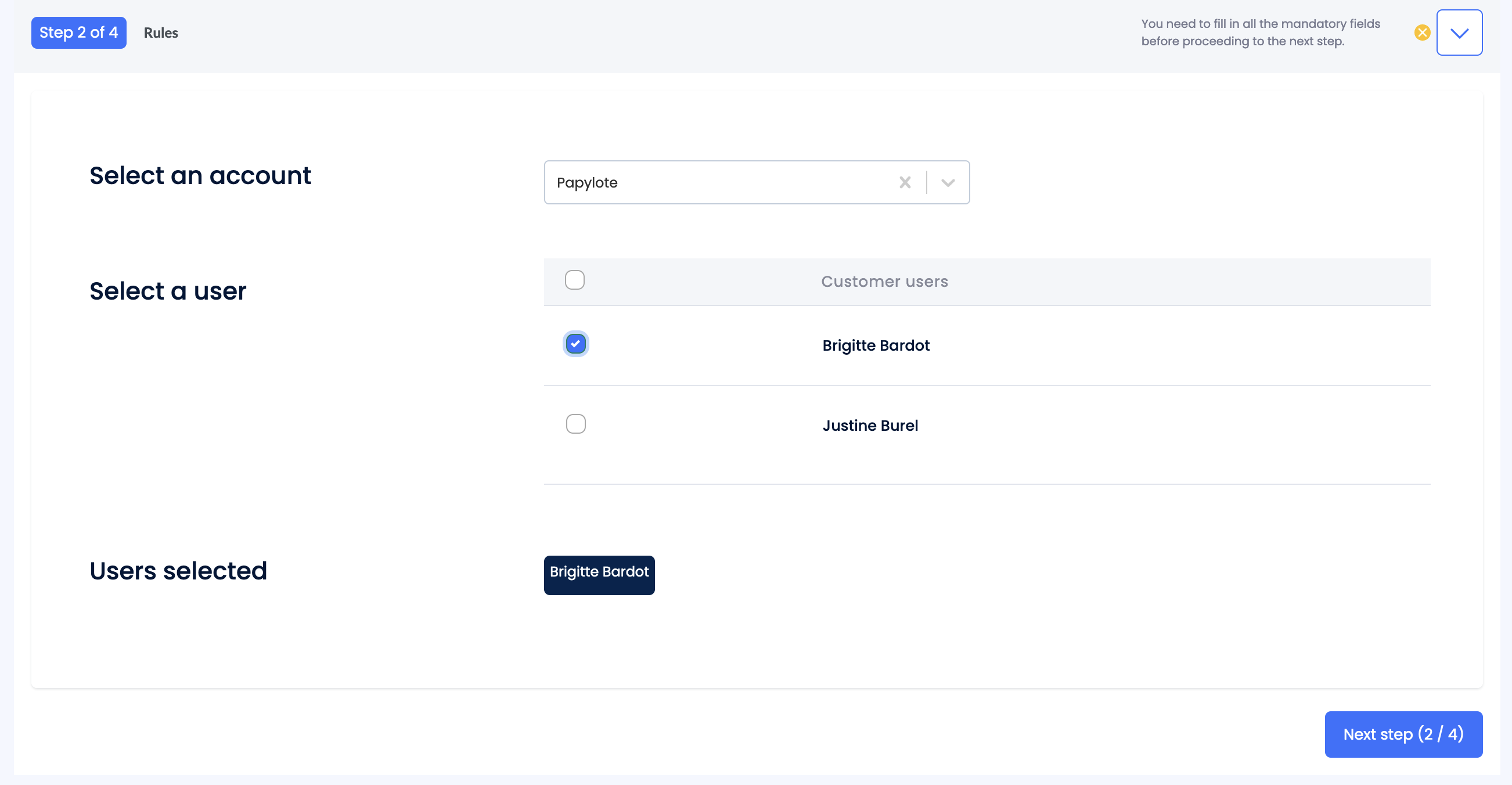
Task: Click the Step 2 of 4 badge
Action: click(x=78, y=33)
